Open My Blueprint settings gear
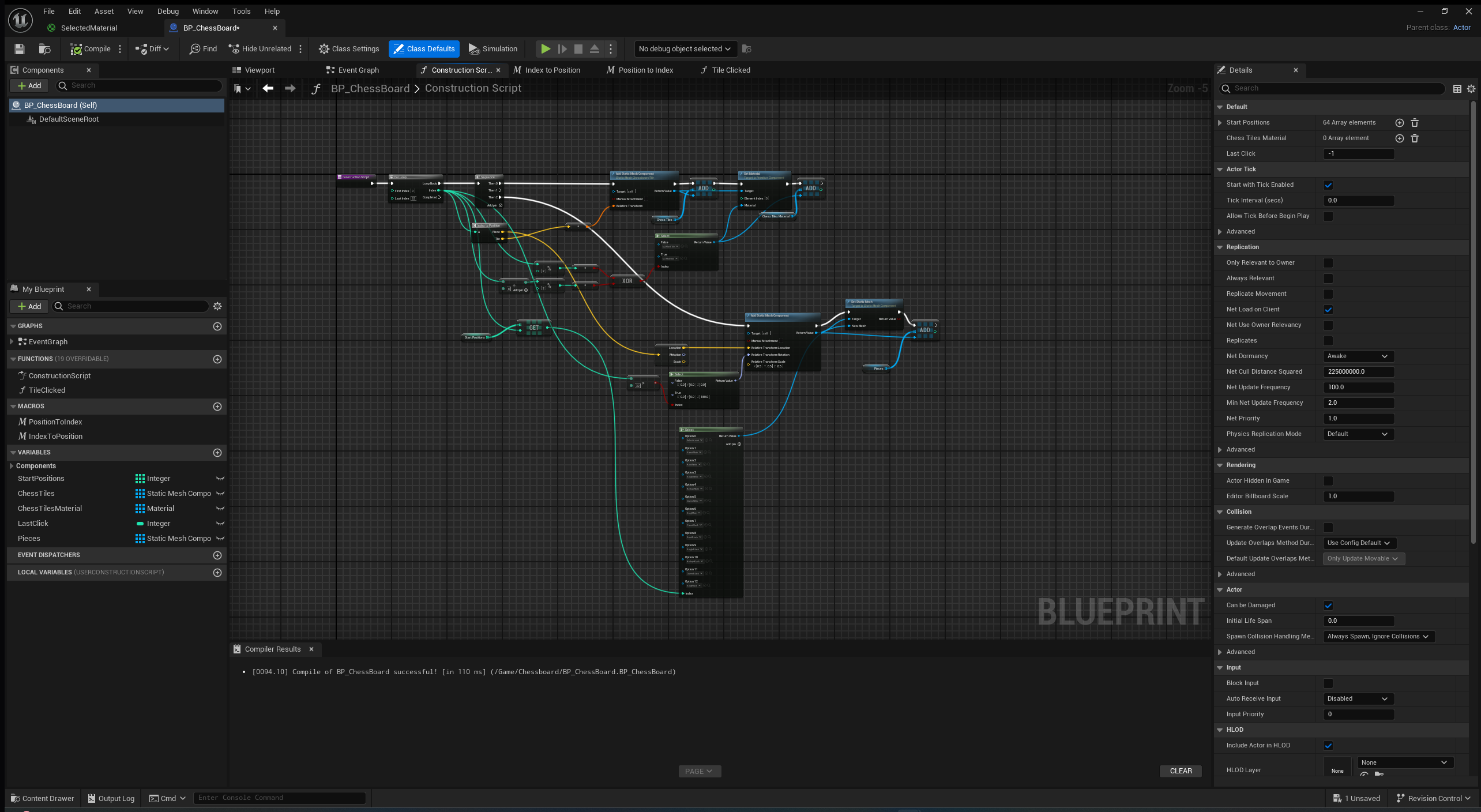 (217, 306)
